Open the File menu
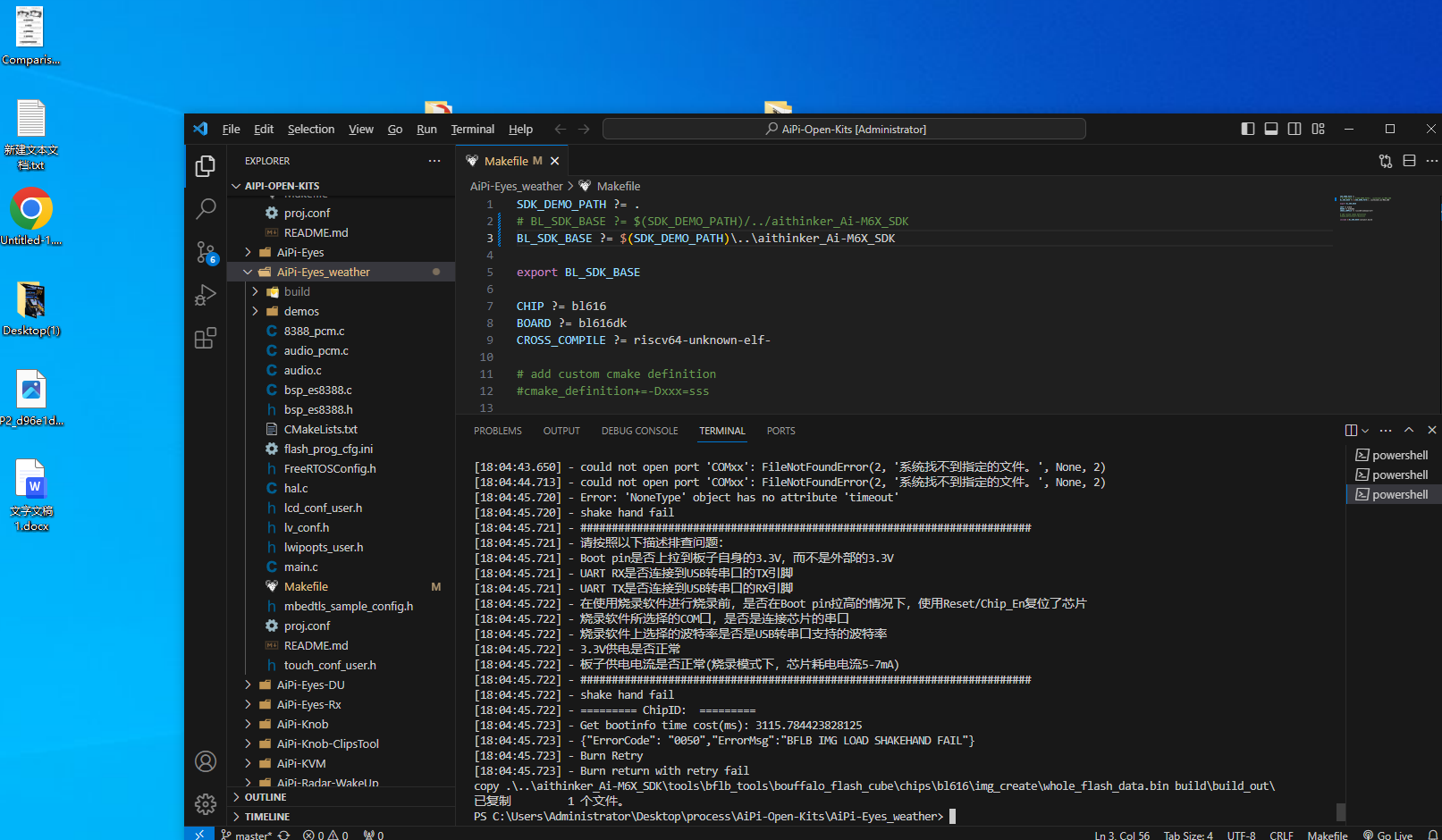 [x=231, y=129]
